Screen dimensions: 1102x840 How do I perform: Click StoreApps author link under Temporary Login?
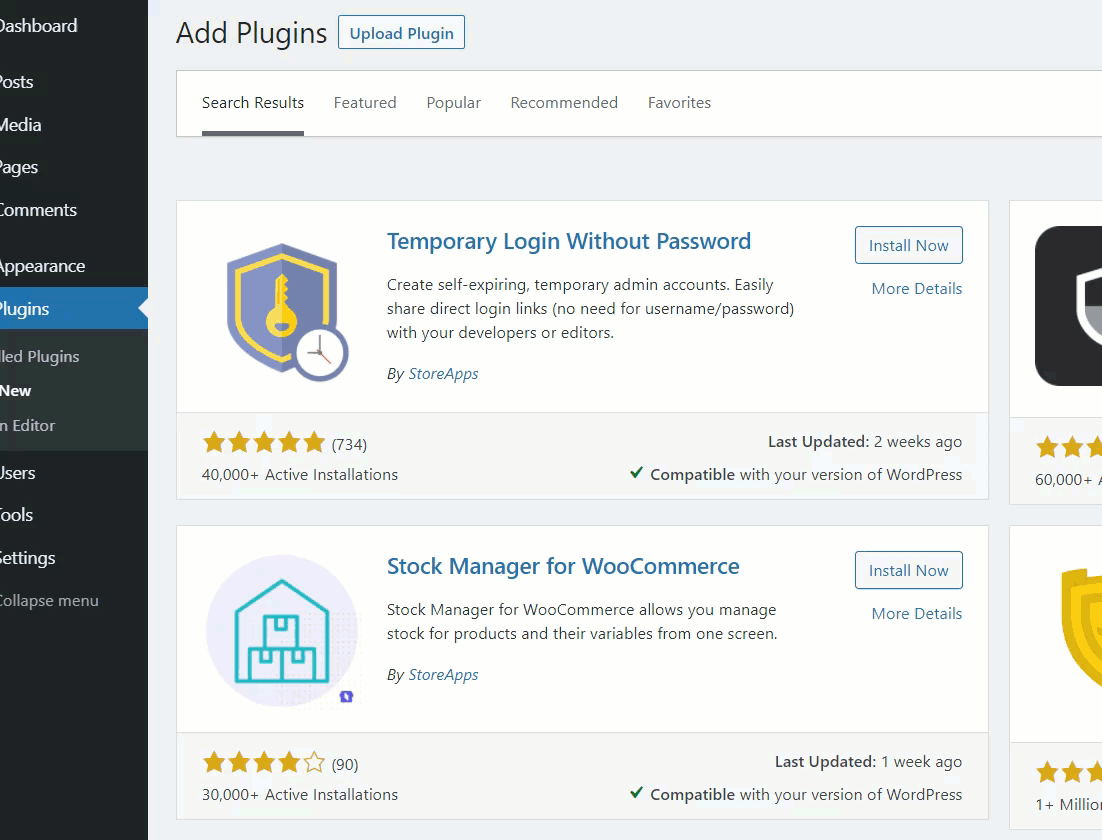(443, 374)
